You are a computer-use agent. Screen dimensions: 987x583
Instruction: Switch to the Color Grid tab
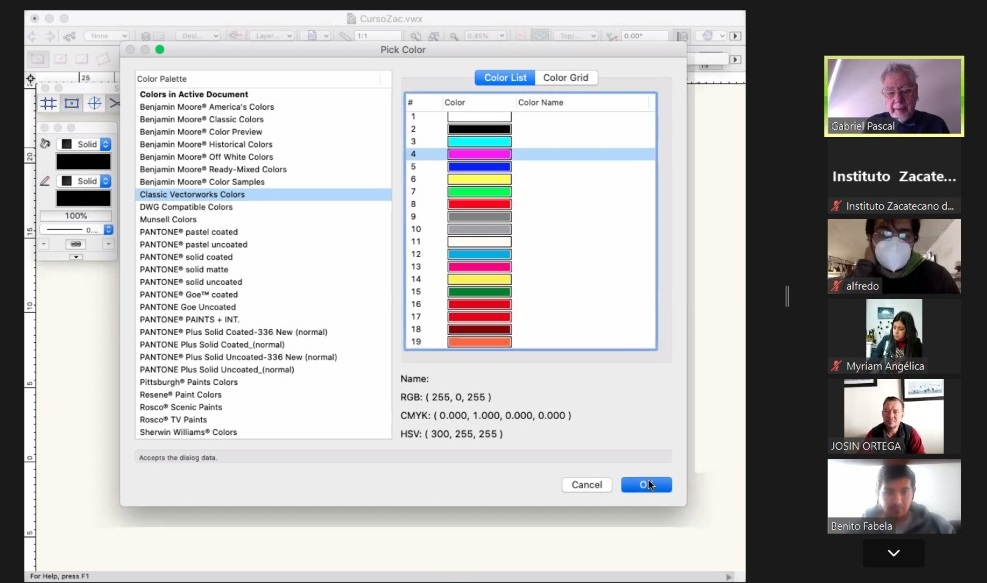tap(566, 77)
